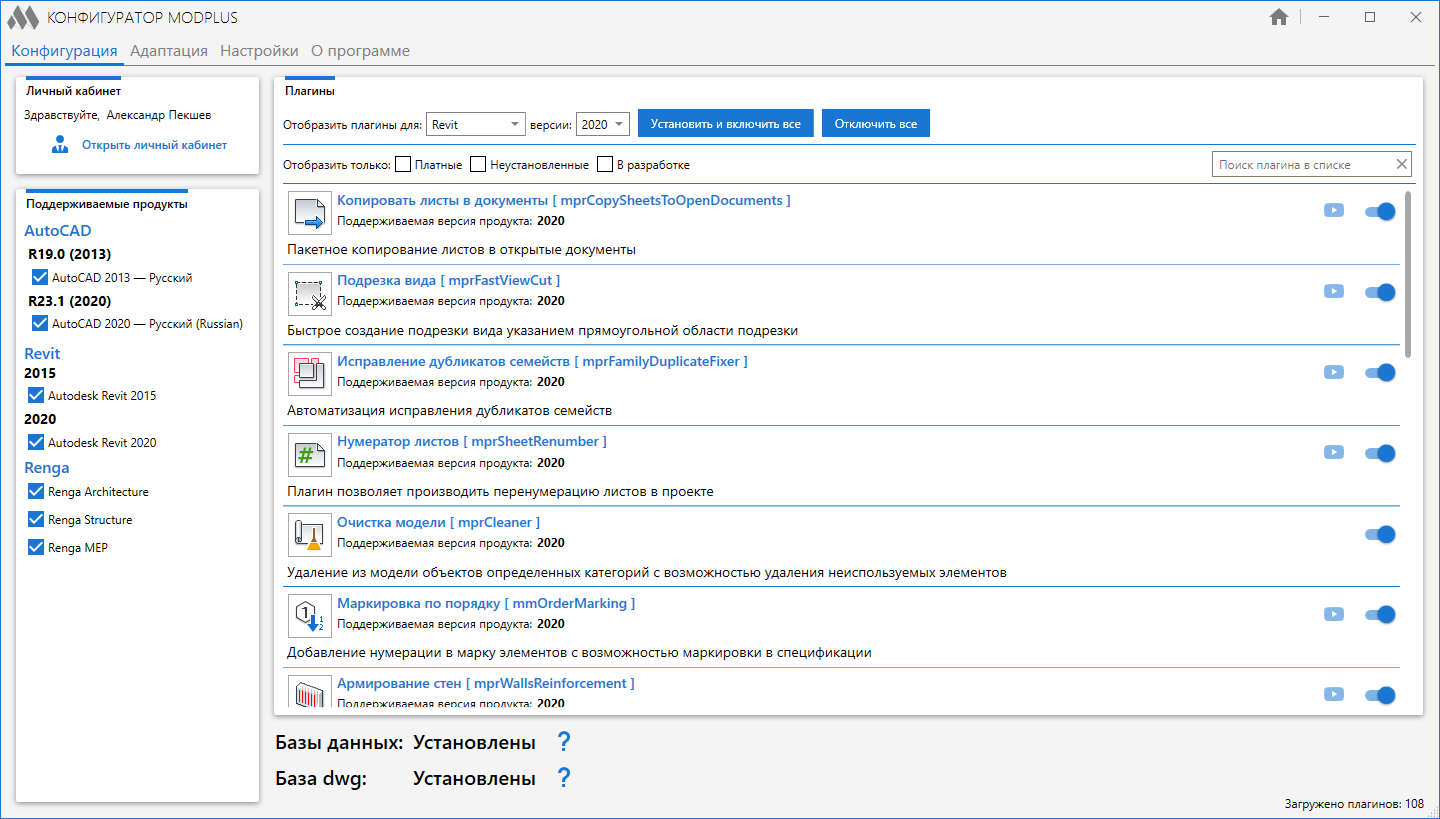The image size is (1440, 819).
Task: Open help for Базы данных status
Action: coord(564,742)
